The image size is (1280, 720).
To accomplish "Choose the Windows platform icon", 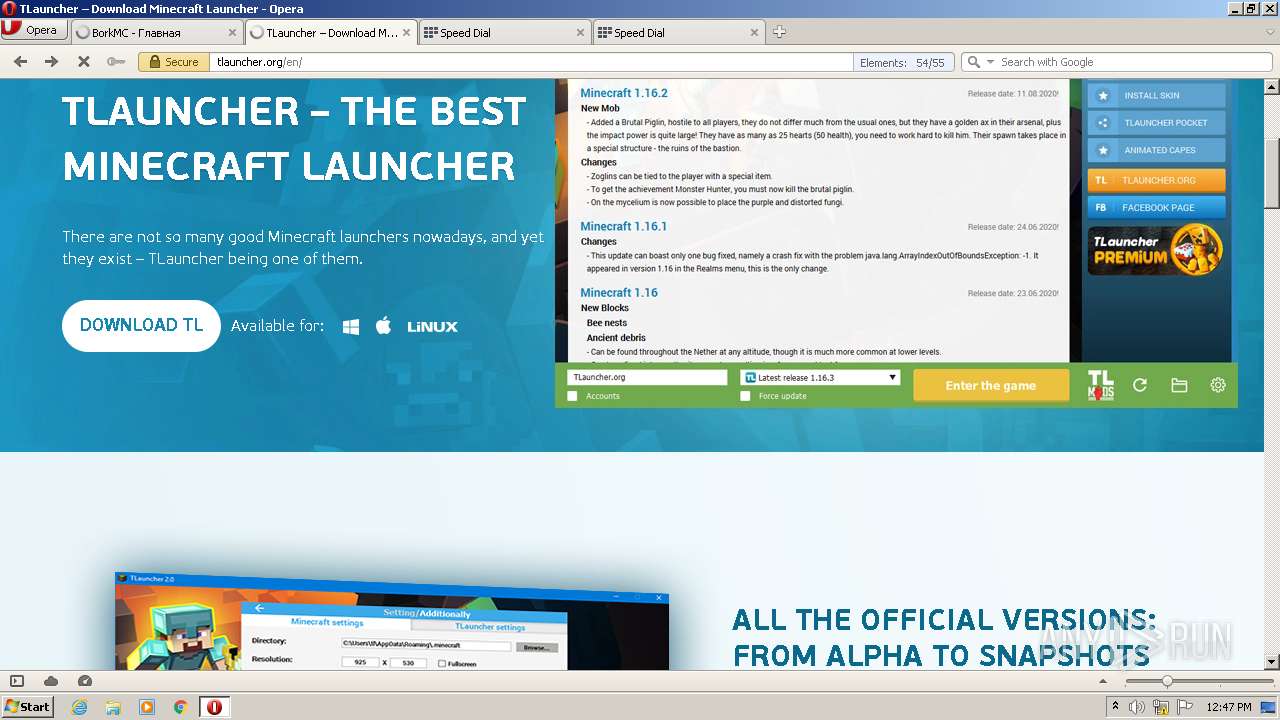I will [x=351, y=326].
